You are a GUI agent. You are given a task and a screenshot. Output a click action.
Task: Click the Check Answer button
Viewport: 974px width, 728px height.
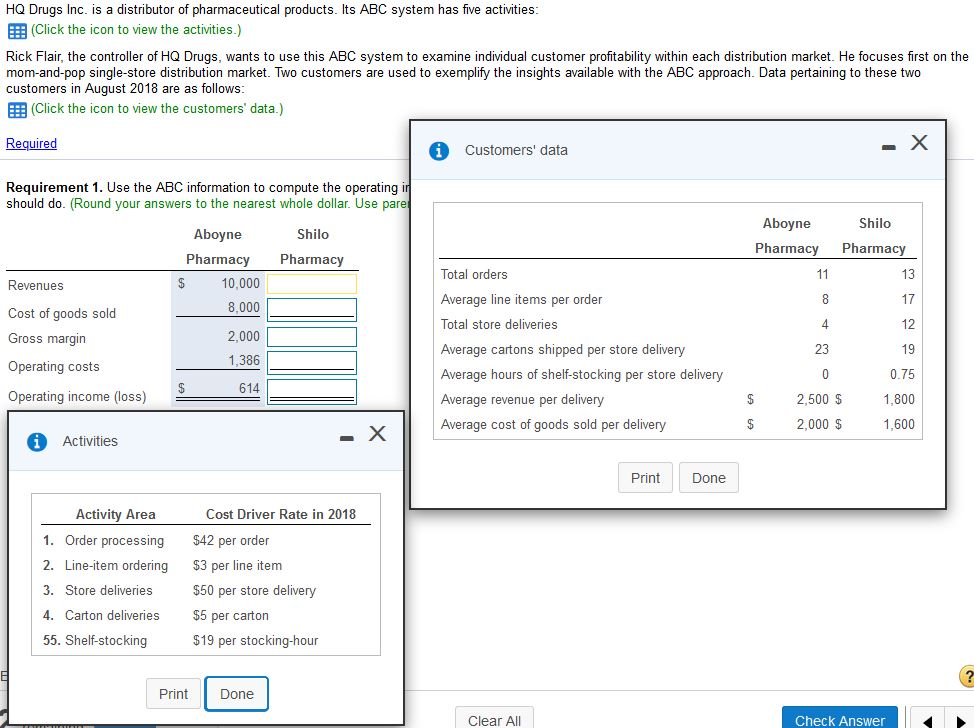[x=840, y=719]
